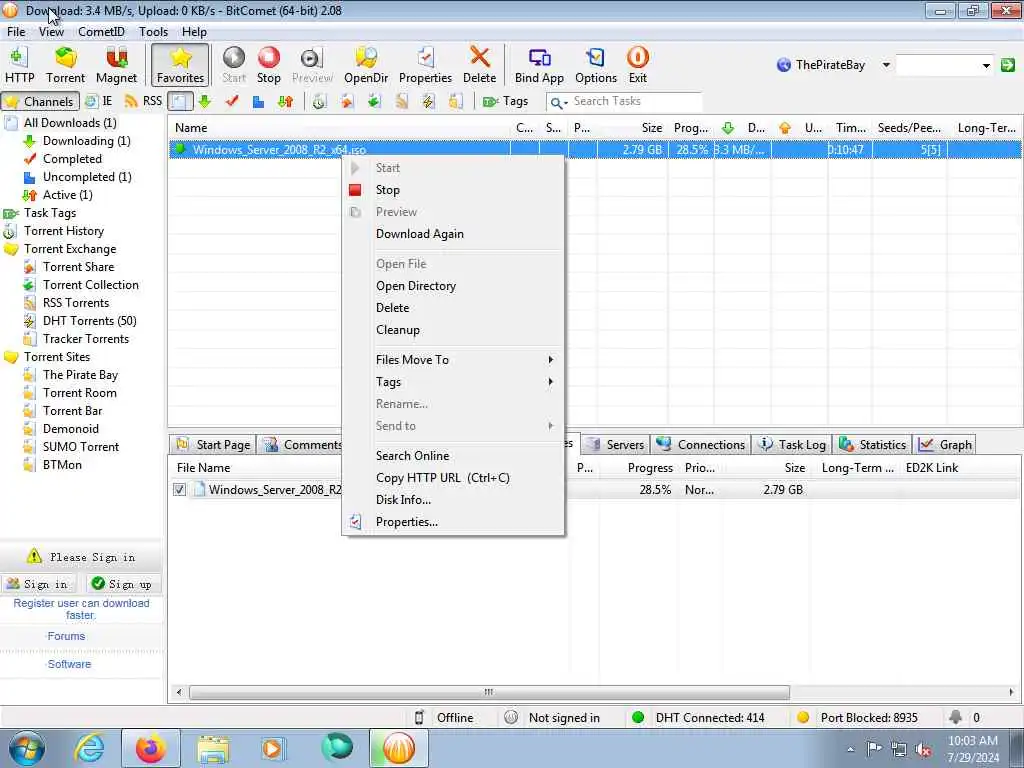1024x768 pixels.
Task: Click the blue uncompleted filter icon
Action: tap(259, 101)
